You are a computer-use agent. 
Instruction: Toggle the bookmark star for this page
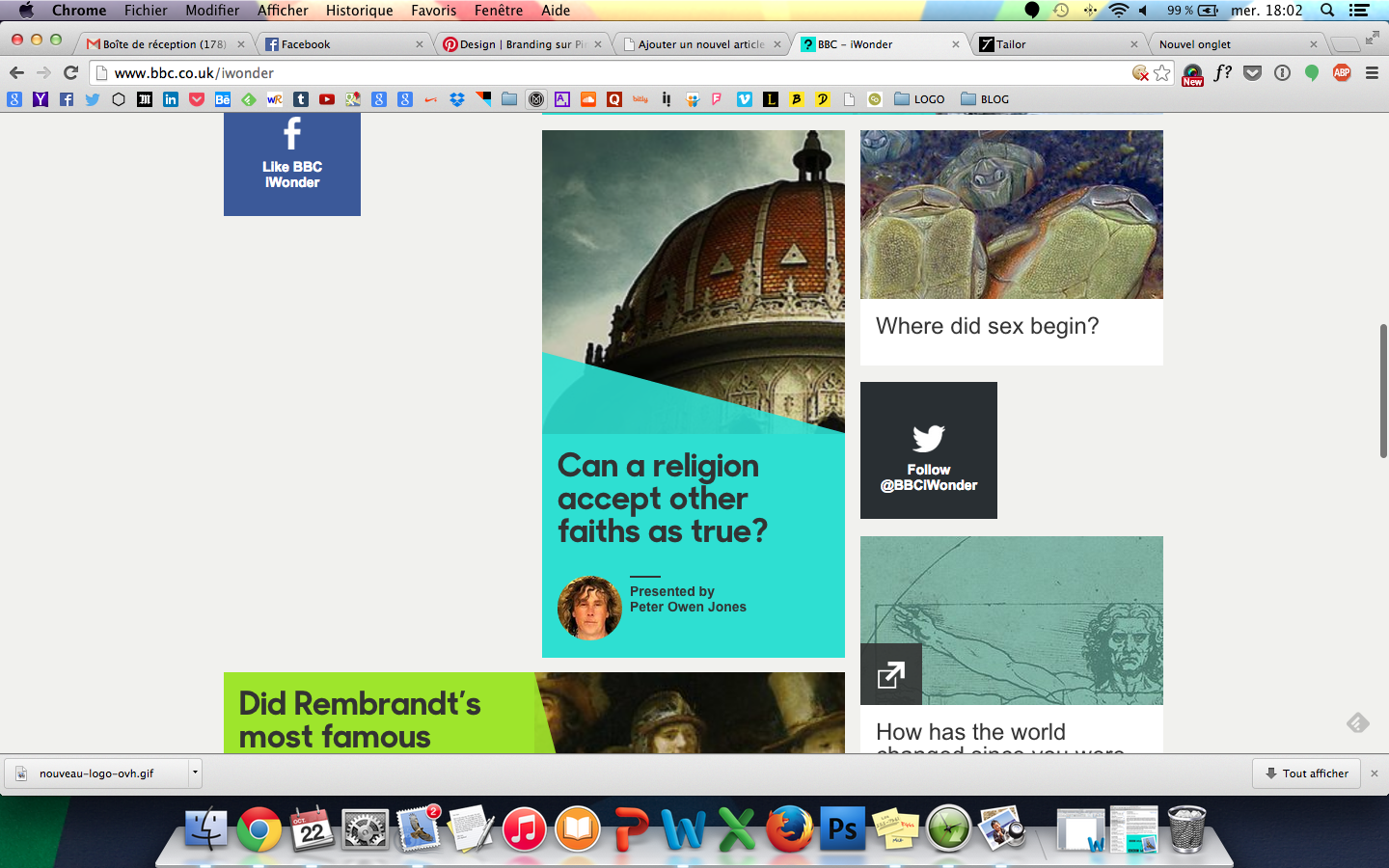coord(1162,73)
